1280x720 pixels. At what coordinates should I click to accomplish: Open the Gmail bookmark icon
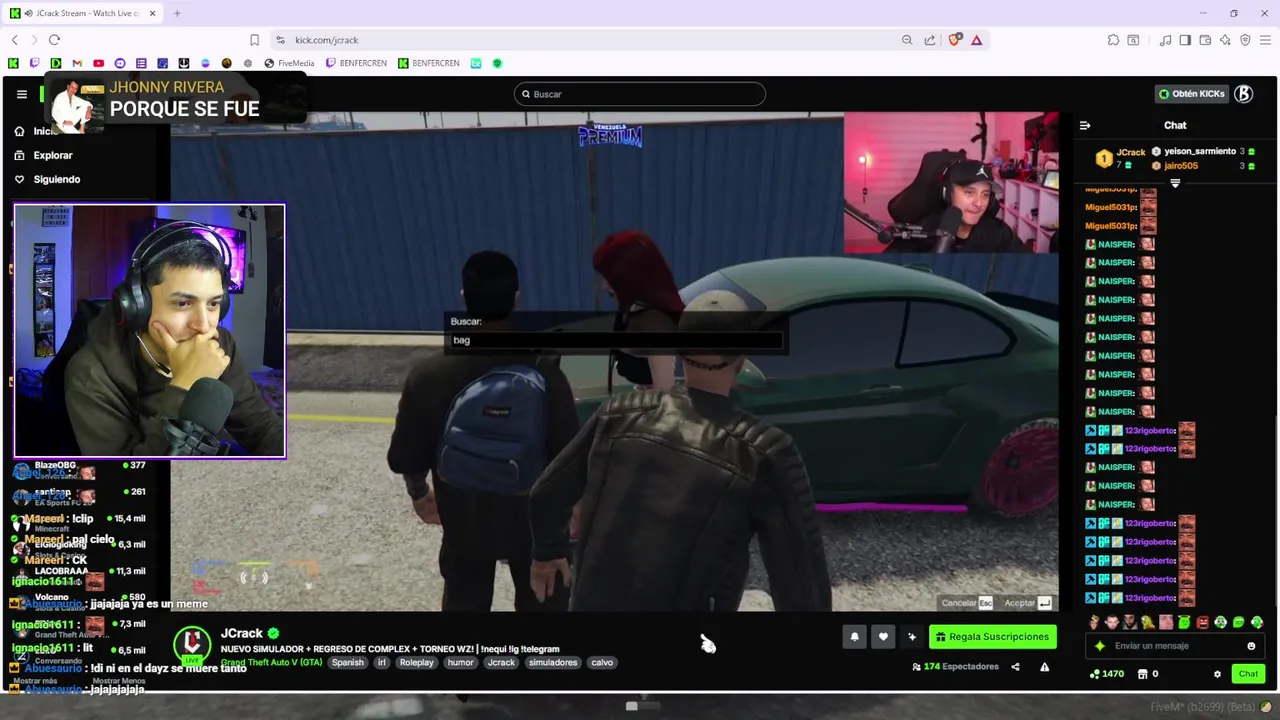(x=77, y=63)
